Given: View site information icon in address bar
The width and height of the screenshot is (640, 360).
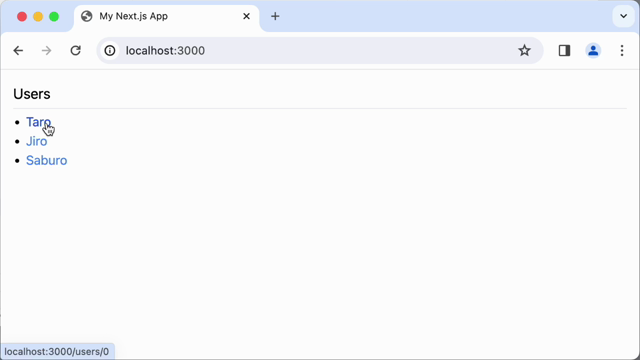Looking at the screenshot, I should click(x=110, y=51).
